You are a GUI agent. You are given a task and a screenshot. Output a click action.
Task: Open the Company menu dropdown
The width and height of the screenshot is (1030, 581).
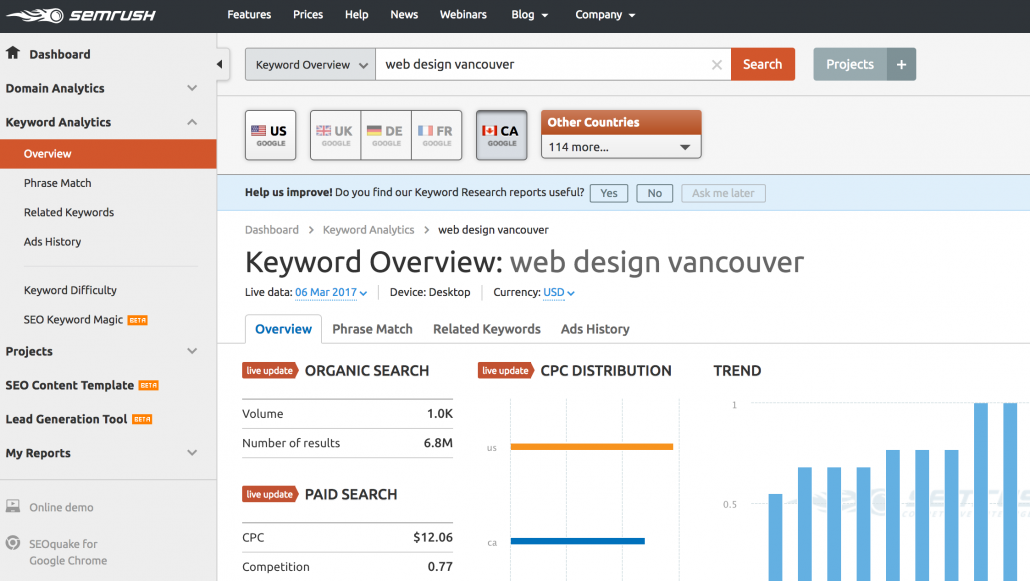(605, 14)
